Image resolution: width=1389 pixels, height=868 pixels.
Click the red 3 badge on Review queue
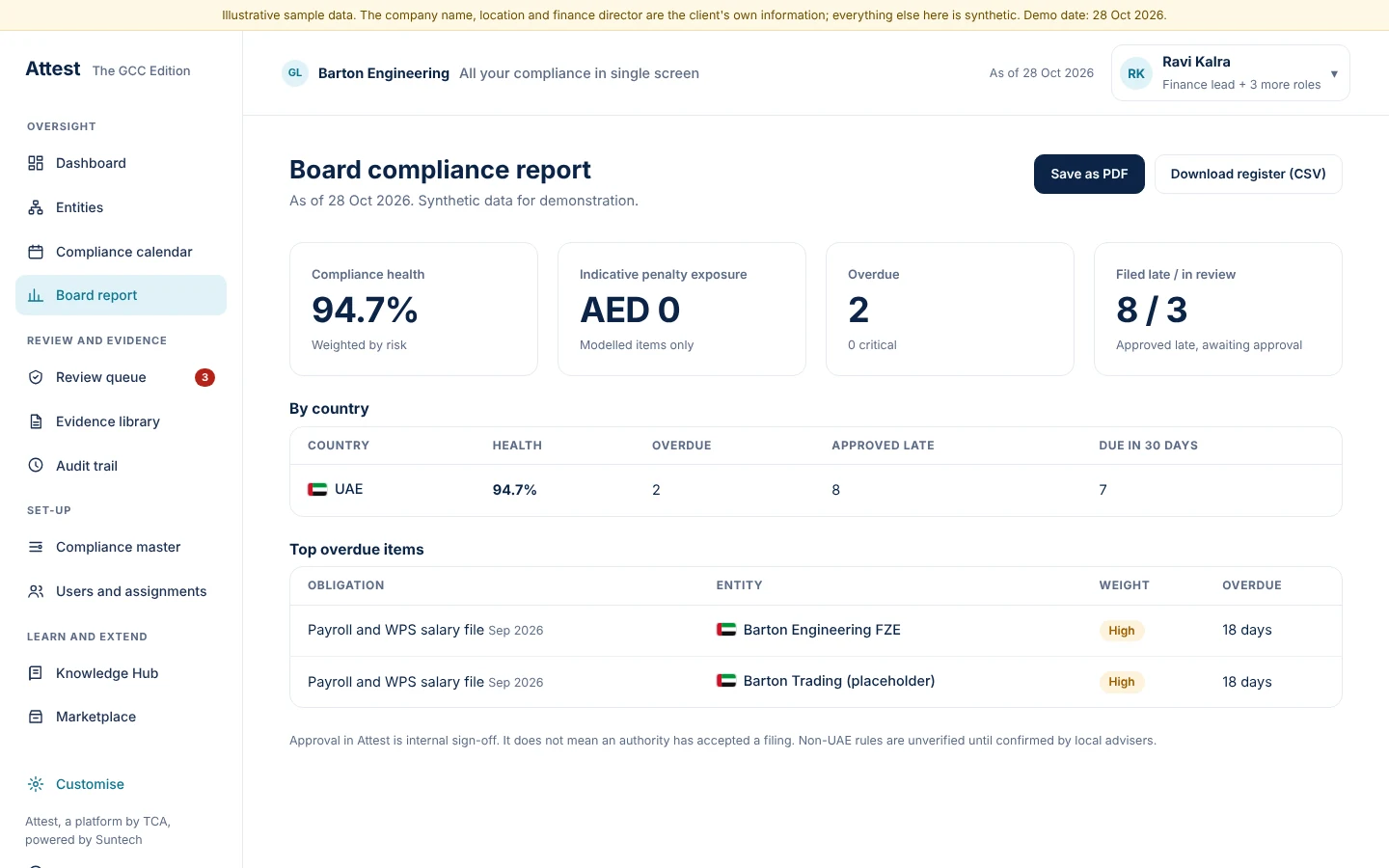click(204, 377)
